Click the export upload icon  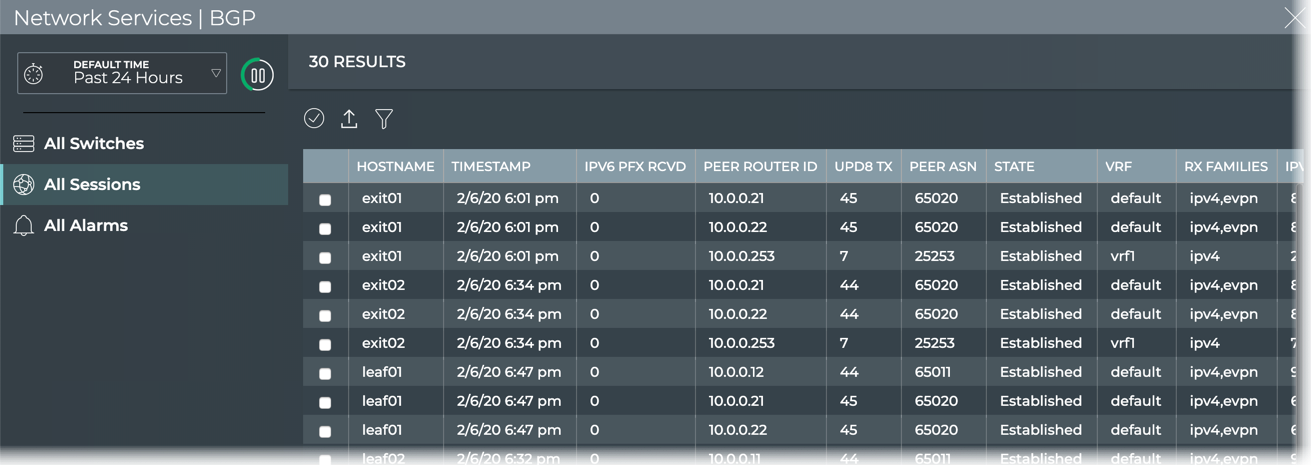click(x=349, y=119)
